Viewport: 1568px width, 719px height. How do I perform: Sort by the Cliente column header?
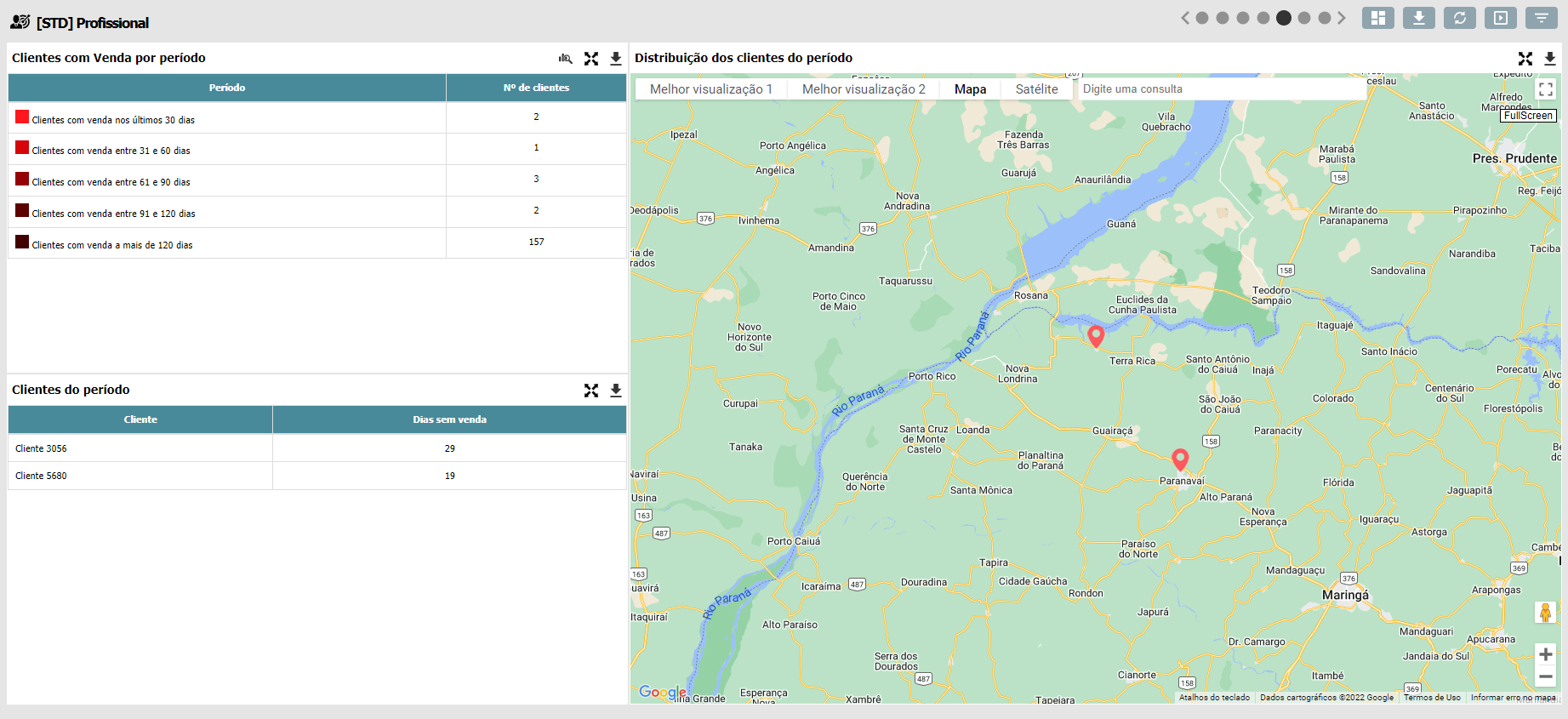click(140, 419)
